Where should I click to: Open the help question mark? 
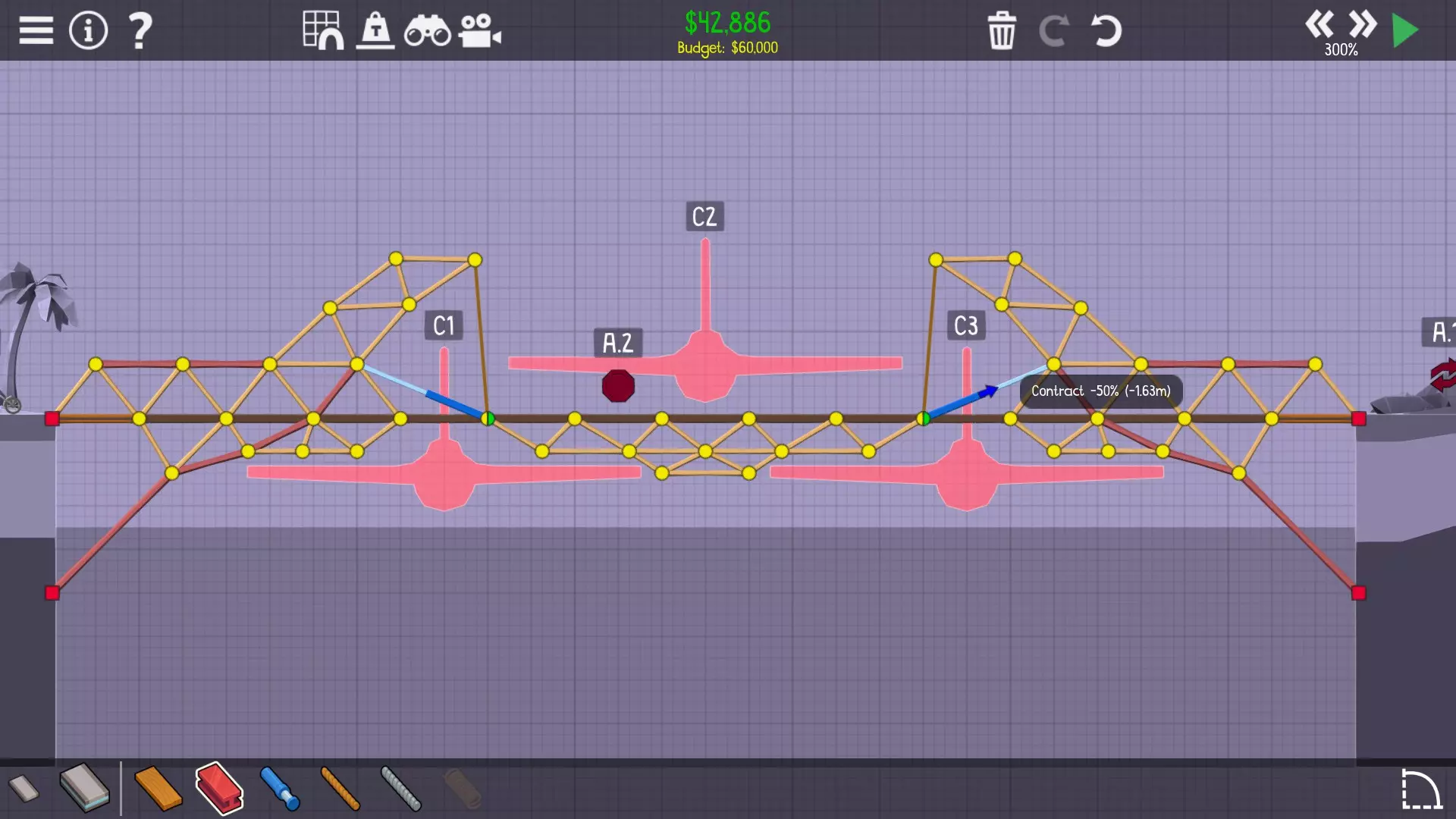[140, 30]
